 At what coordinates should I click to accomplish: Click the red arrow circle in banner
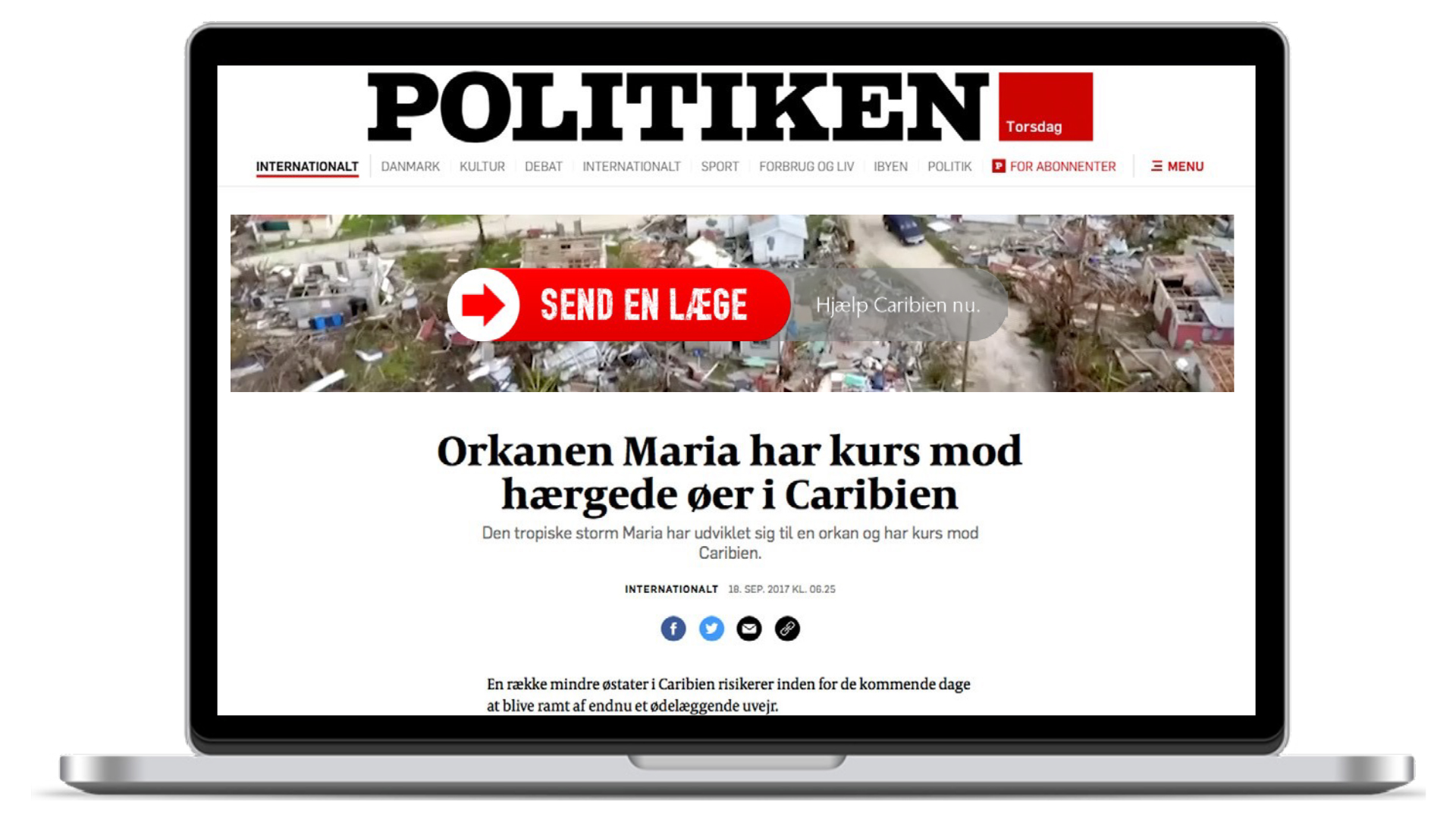click(484, 305)
